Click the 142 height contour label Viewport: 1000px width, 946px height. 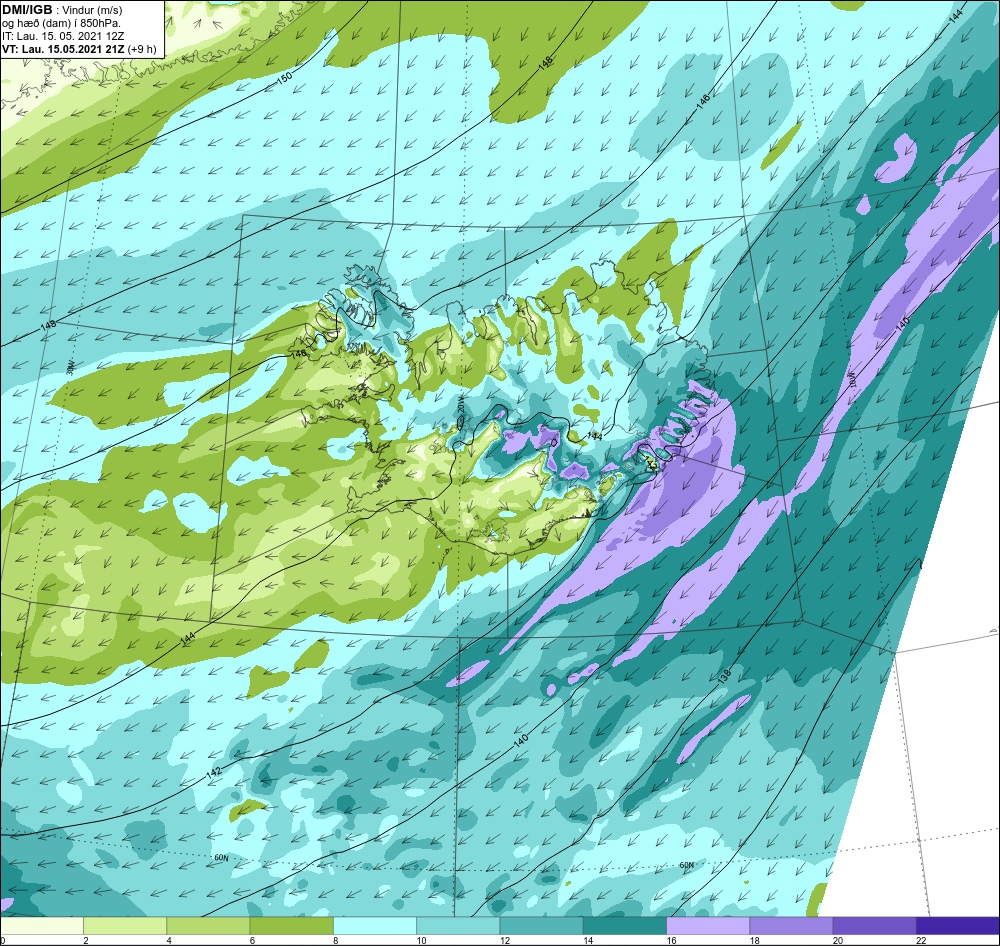tap(214, 772)
